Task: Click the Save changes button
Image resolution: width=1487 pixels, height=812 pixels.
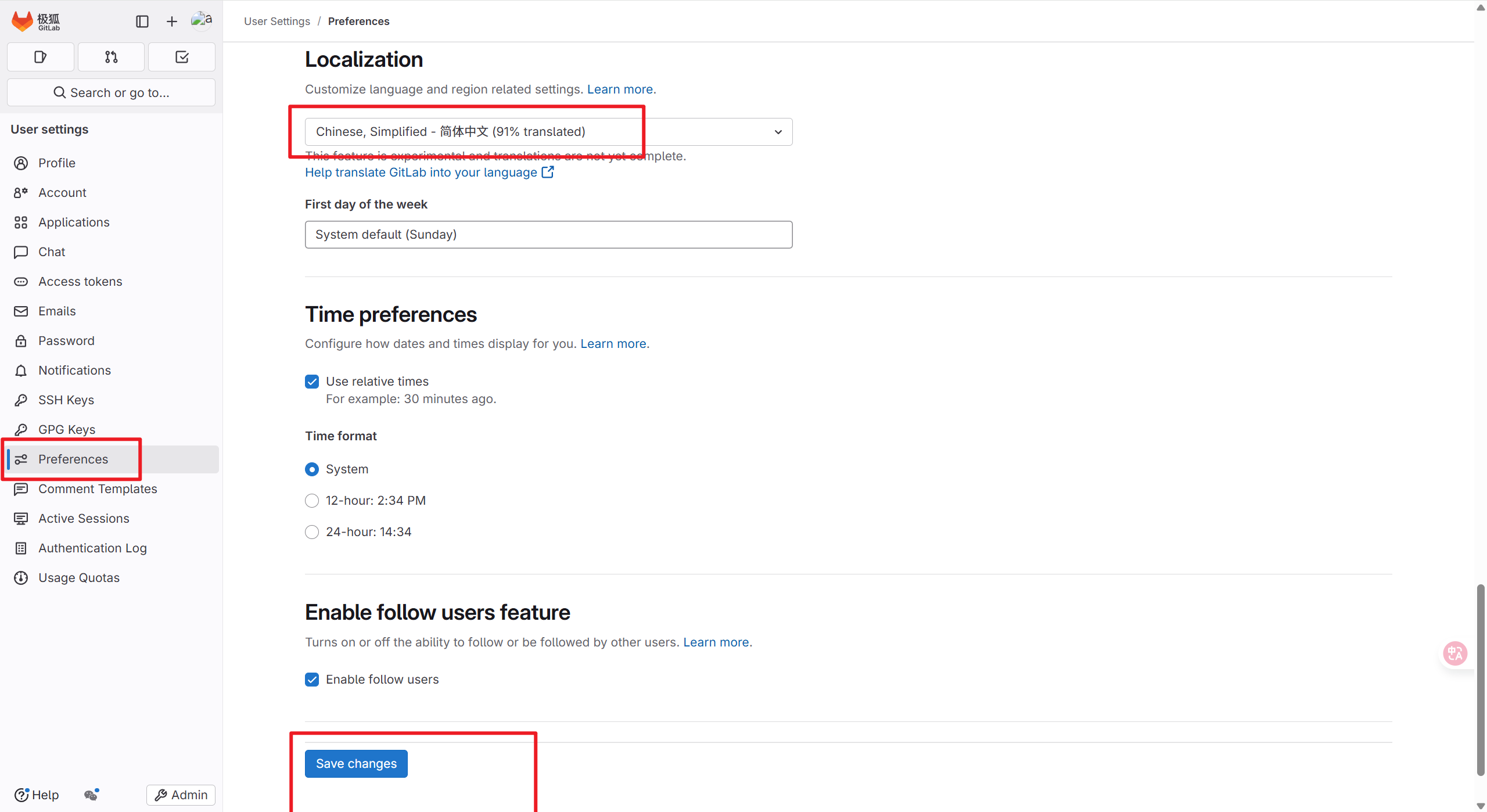Action: point(356,764)
